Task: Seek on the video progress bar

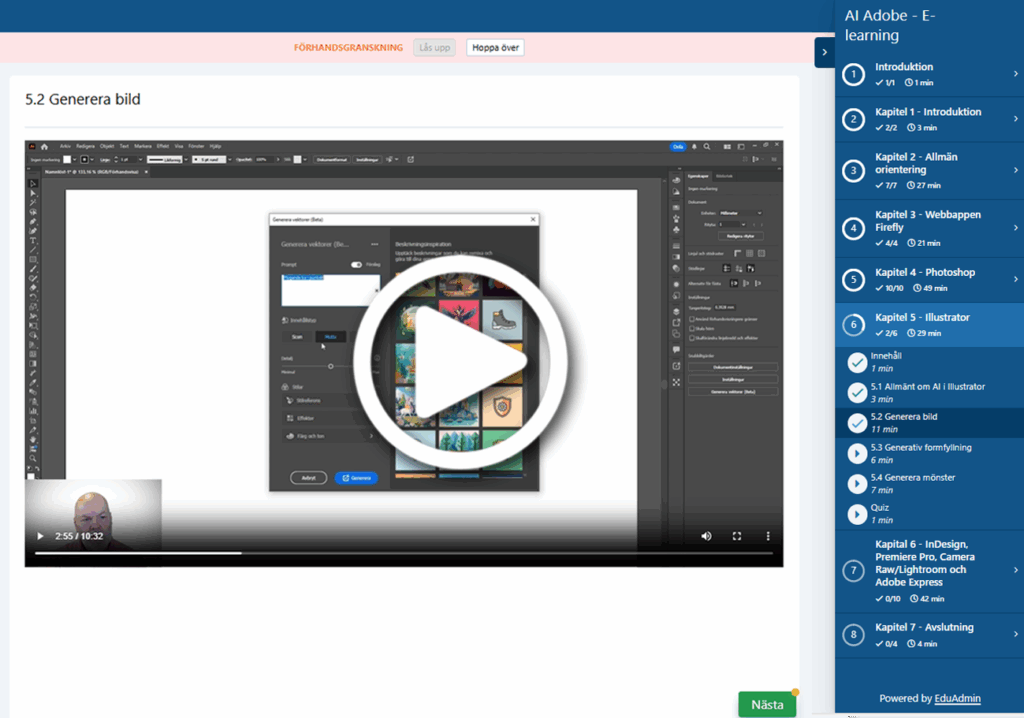Action: click(x=404, y=553)
